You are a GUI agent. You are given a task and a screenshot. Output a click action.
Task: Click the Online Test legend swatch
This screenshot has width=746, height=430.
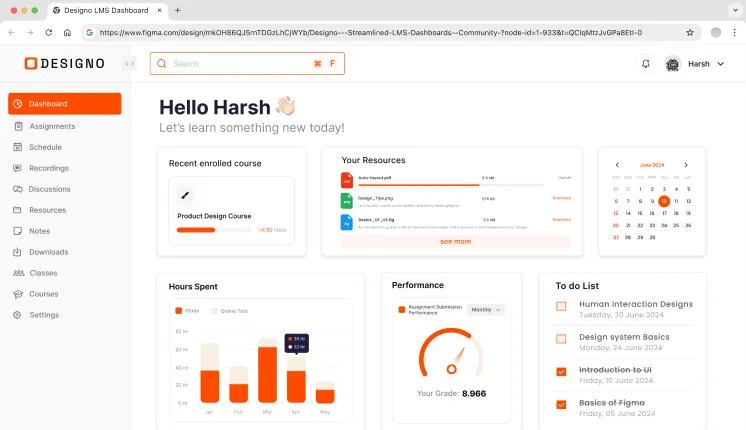215,311
